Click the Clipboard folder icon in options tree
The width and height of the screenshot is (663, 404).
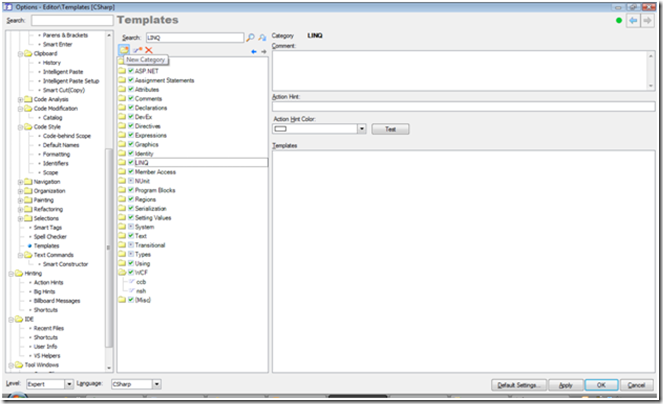tap(28, 53)
